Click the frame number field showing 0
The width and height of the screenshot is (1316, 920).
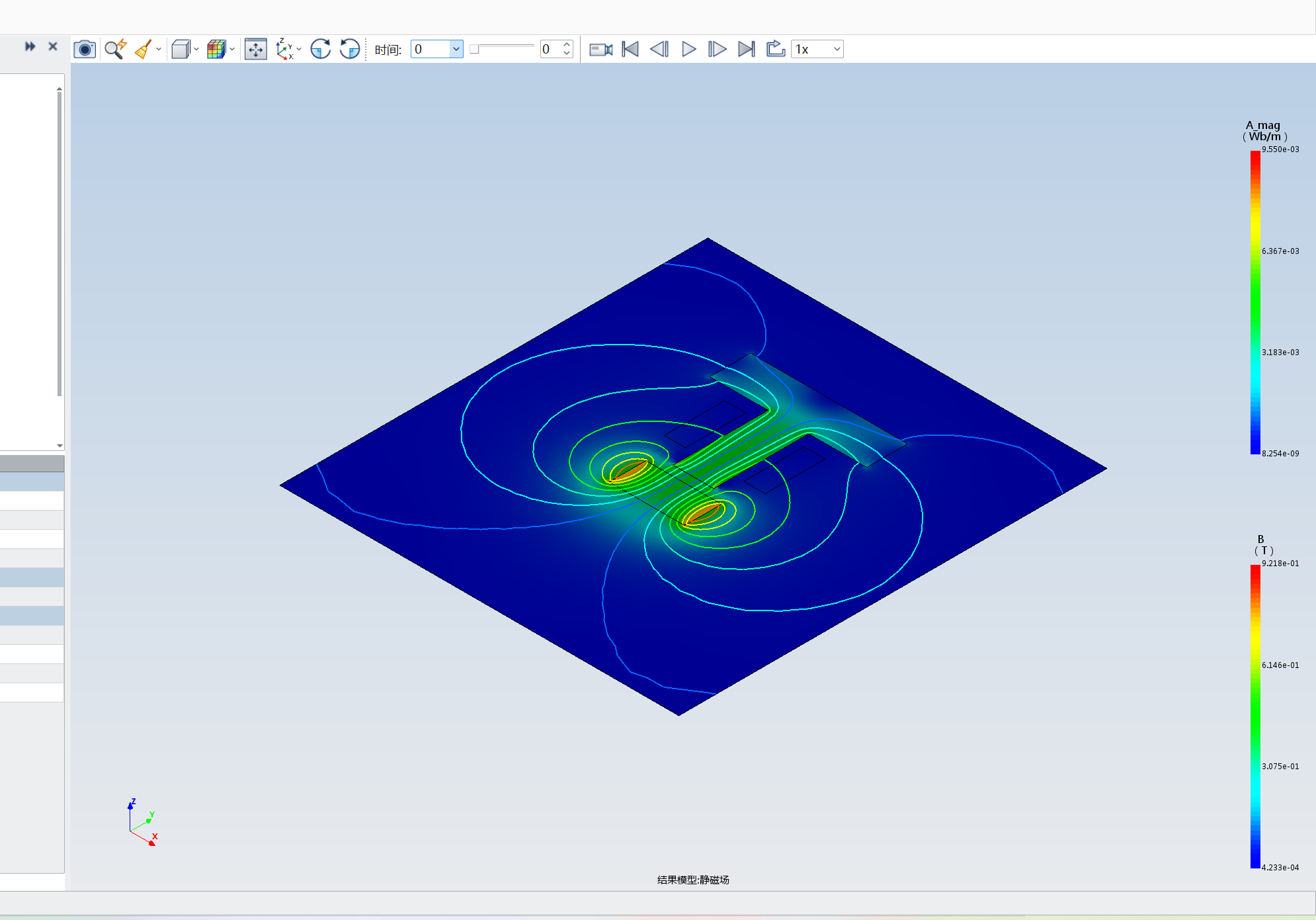tap(550, 49)
